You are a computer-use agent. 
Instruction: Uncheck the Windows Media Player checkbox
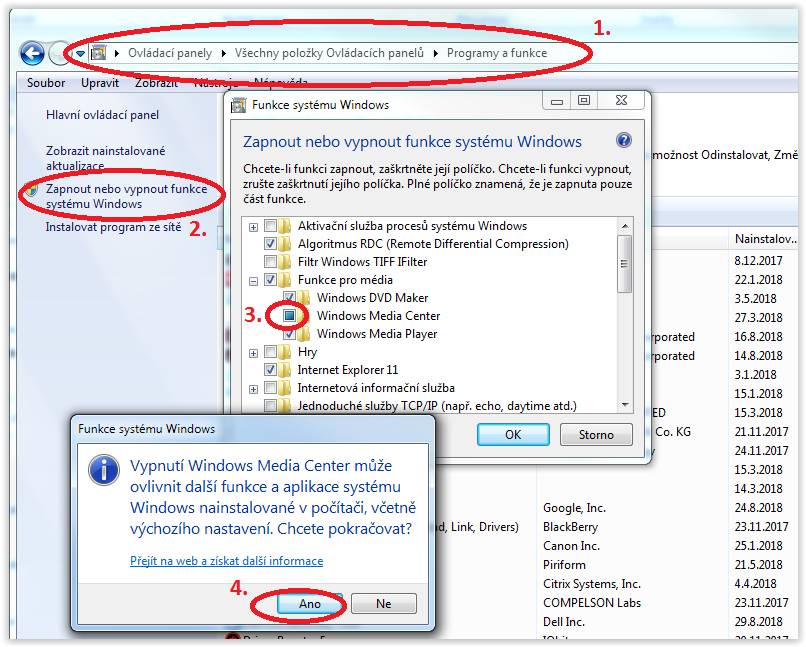289,334
